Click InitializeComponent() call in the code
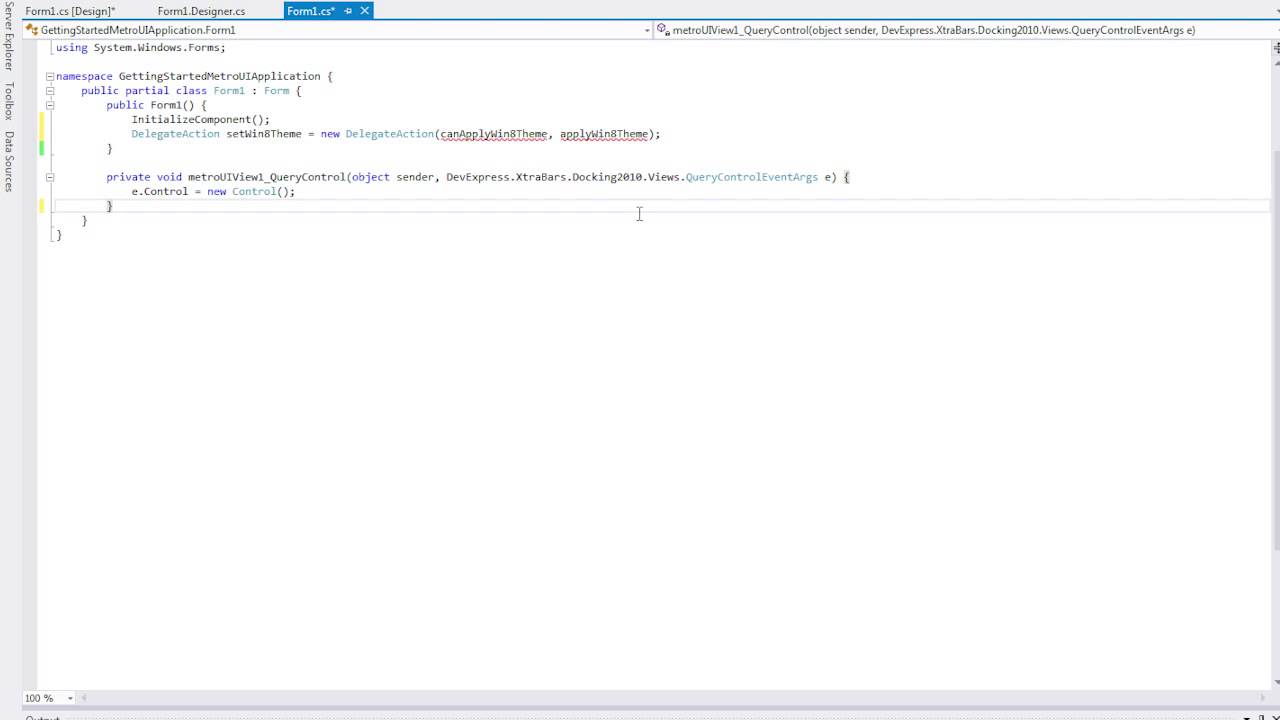Viewport: 1280px width, 720px height. [x=200, y=119]
